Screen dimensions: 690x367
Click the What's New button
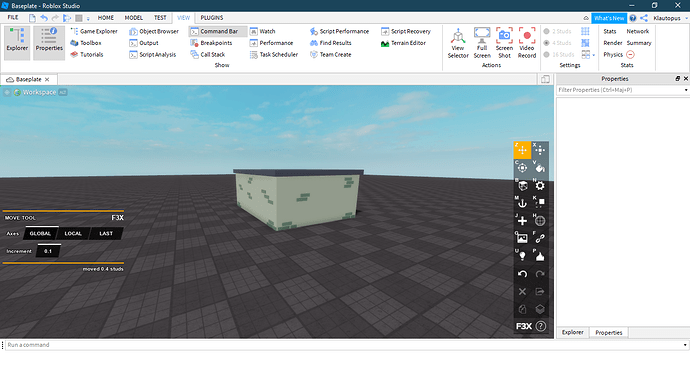click(x=609, y=18)
